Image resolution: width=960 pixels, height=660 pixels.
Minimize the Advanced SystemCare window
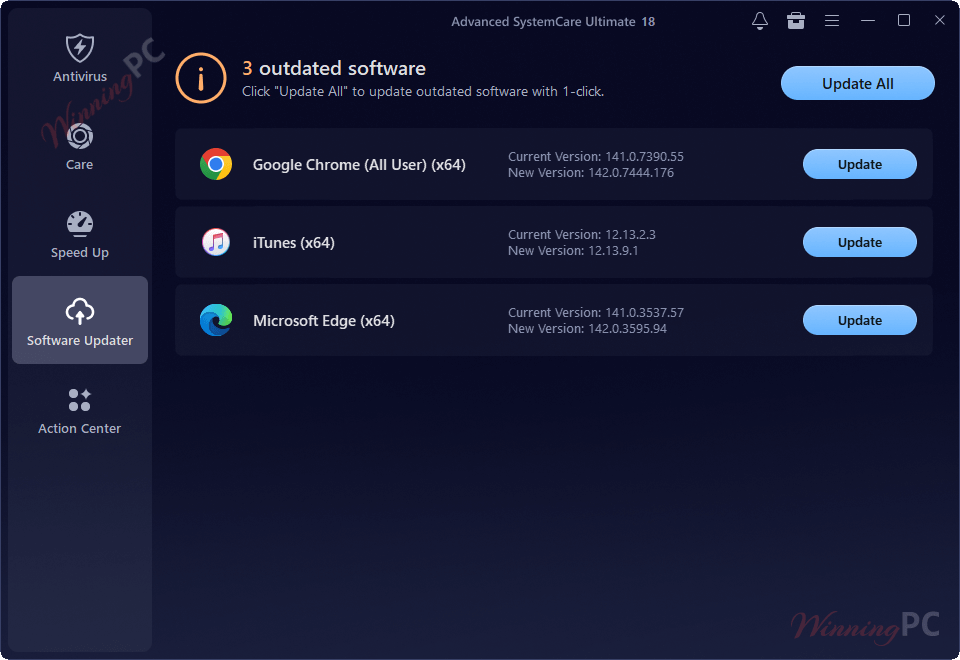click(868, 21)
